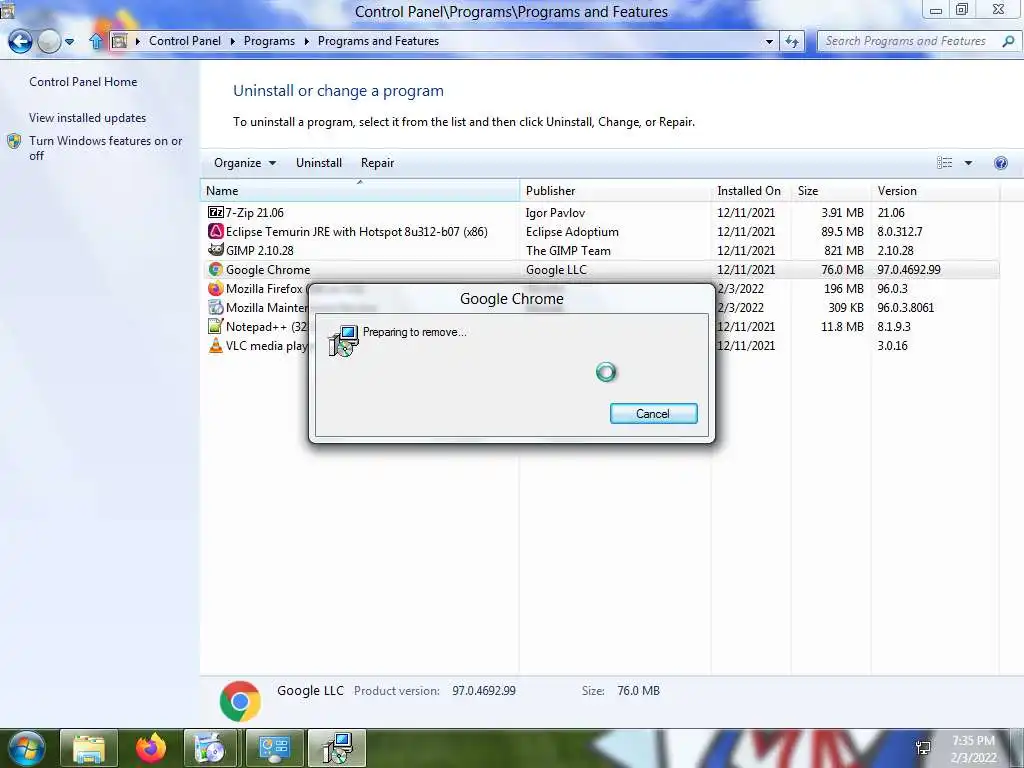
Task: Click the change view icon
Action: pyautogui.click(x=944, y=163)
